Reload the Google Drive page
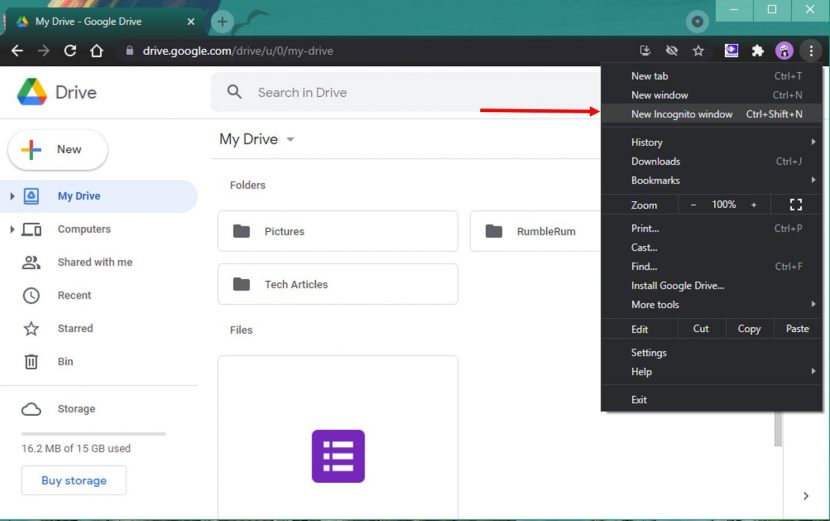Viewport: 830px width, 521px height. [x=70, y=51]
